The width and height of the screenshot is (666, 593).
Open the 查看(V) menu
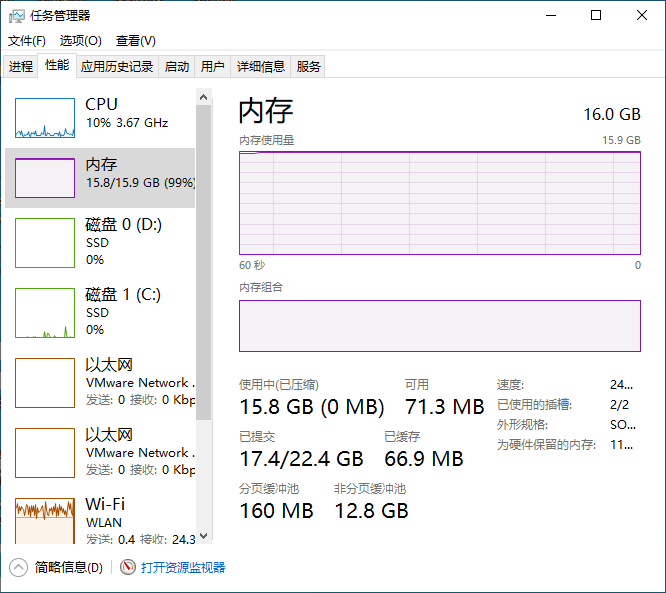point(135,41)
